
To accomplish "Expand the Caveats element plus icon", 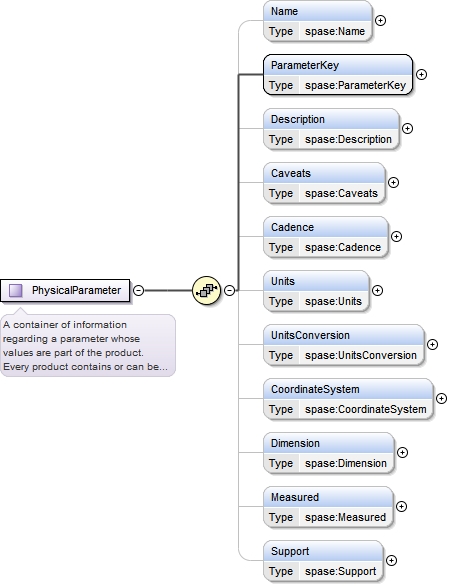I will click(x=393, y=182).
